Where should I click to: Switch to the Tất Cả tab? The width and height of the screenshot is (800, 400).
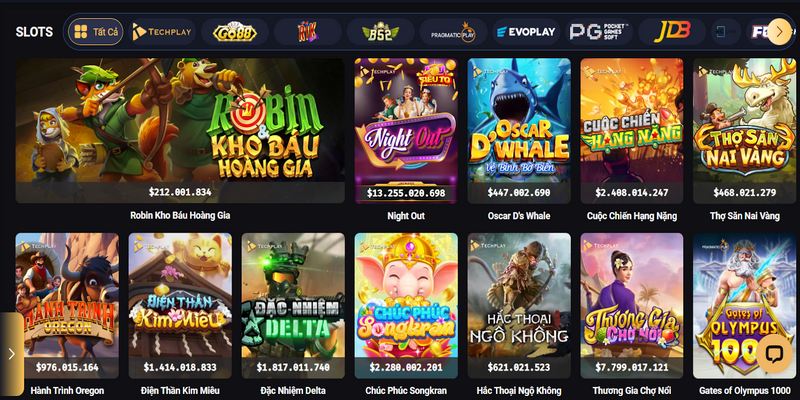(95, 32)
